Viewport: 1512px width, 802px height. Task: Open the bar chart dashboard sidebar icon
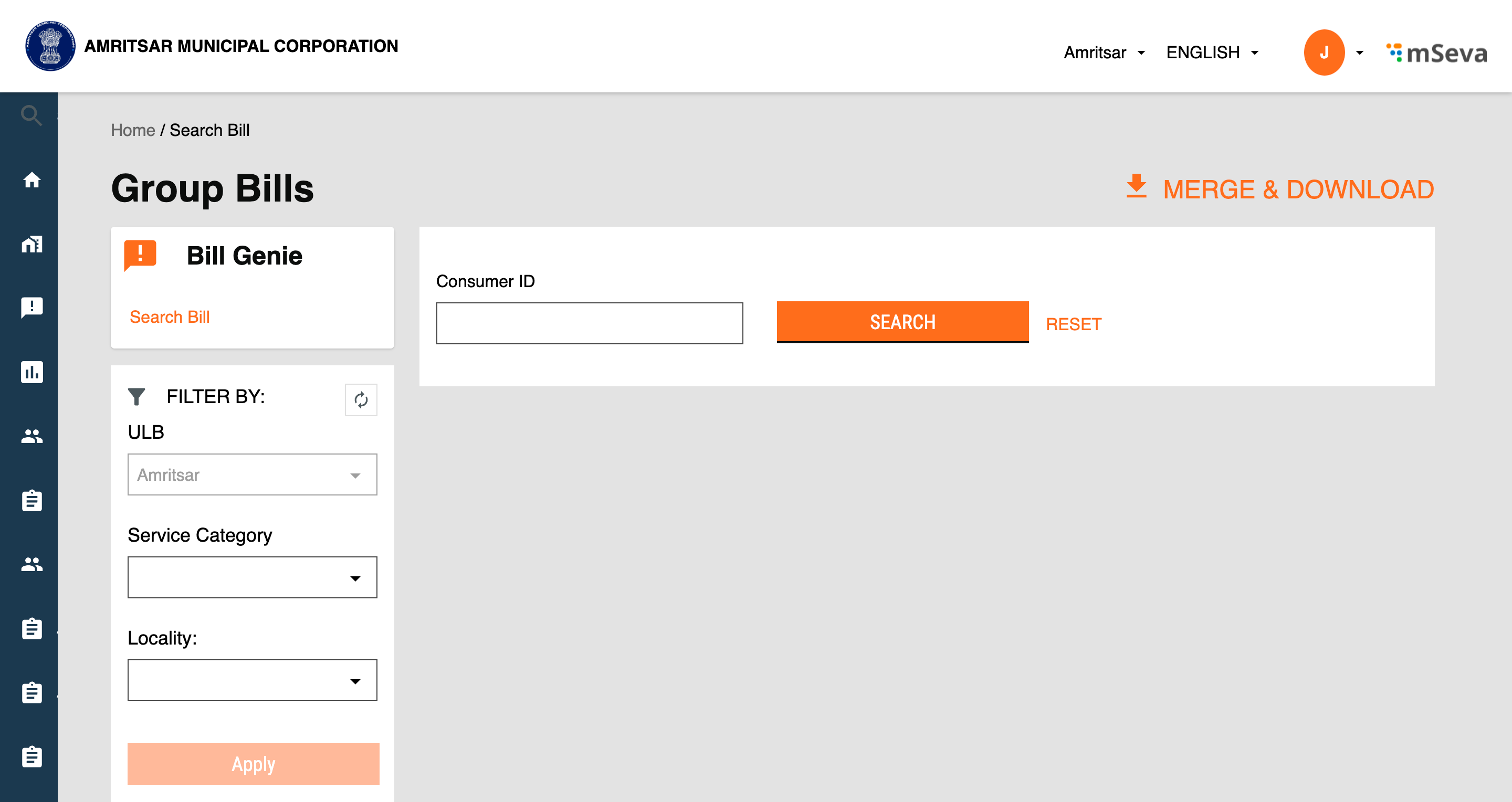(x=31, y=372)
